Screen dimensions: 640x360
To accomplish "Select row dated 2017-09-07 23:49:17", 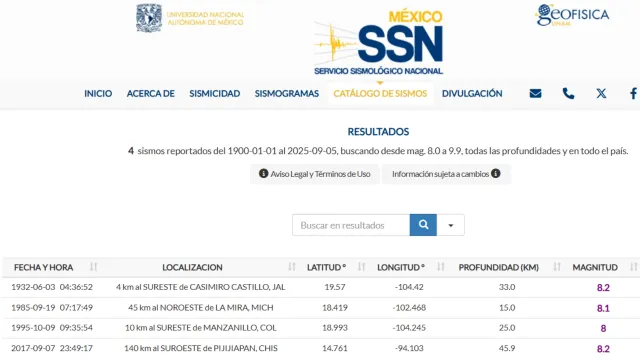I will 321,348.
